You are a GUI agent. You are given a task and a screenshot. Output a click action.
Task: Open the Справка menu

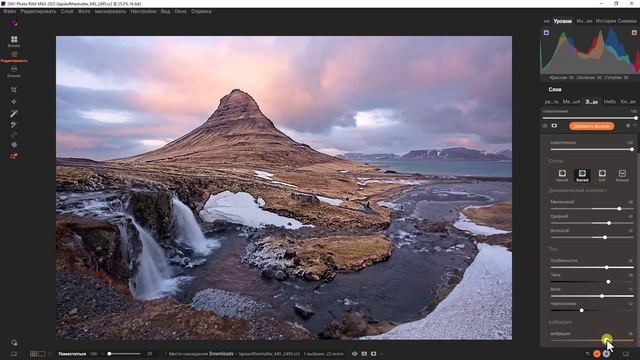tap(201, 11)
